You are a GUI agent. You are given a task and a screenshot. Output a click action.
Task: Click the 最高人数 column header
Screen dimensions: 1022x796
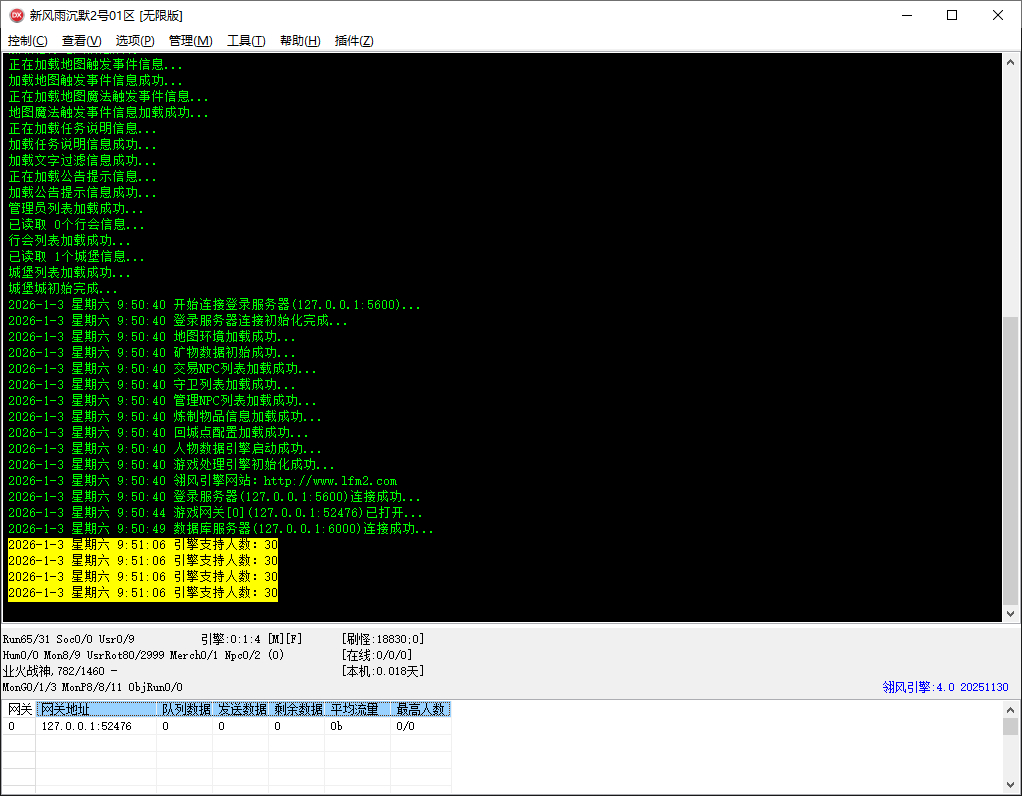[x=420, y=709]
